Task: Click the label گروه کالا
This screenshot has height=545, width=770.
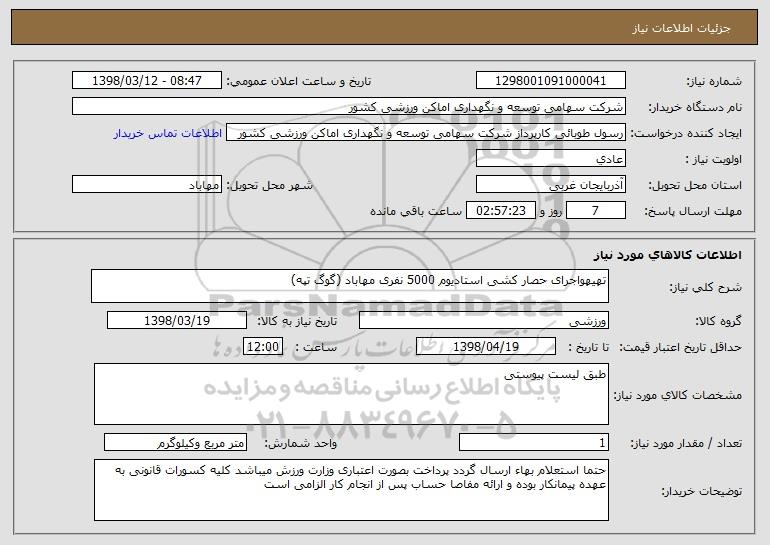Action: [x=719, y=322]
